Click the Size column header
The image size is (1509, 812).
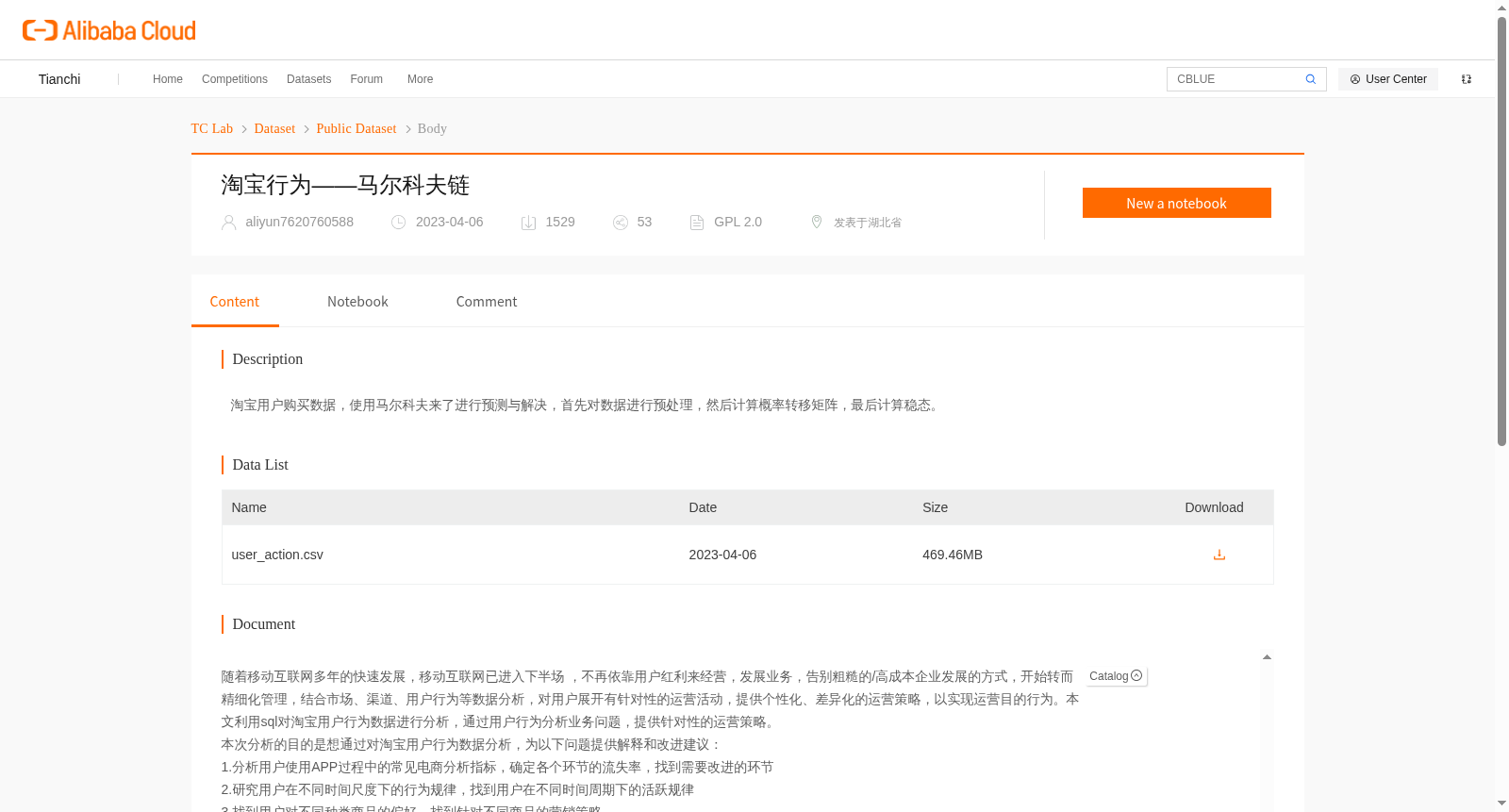pos(935,507)
